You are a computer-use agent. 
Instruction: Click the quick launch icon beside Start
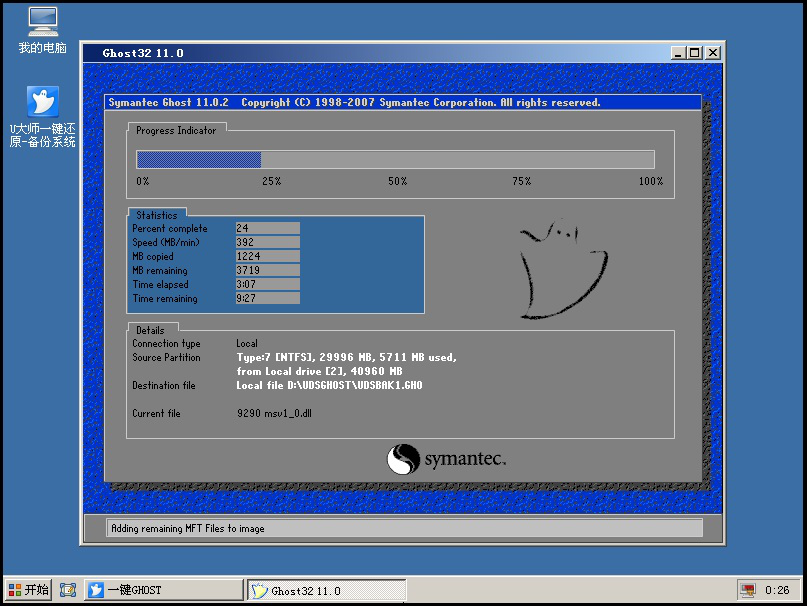[68, 590]
